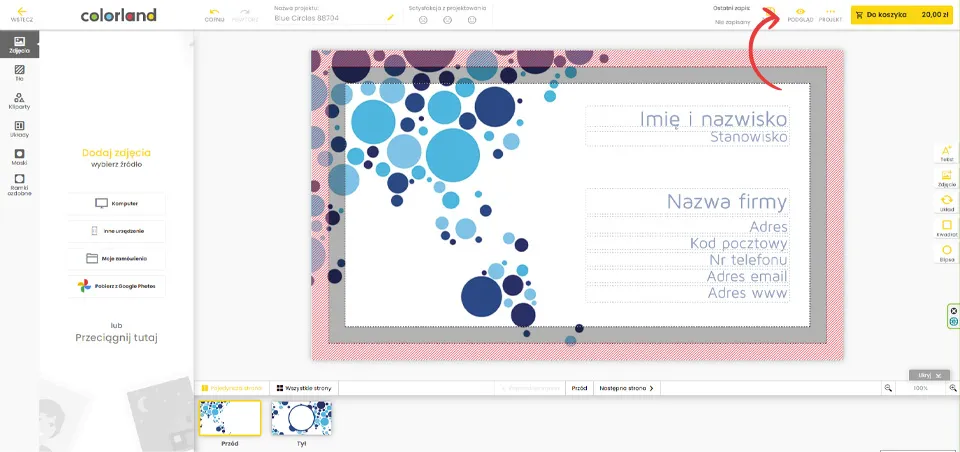Open the Tło background panel
This screenshot has height=452, width=960.
point(19,72)
